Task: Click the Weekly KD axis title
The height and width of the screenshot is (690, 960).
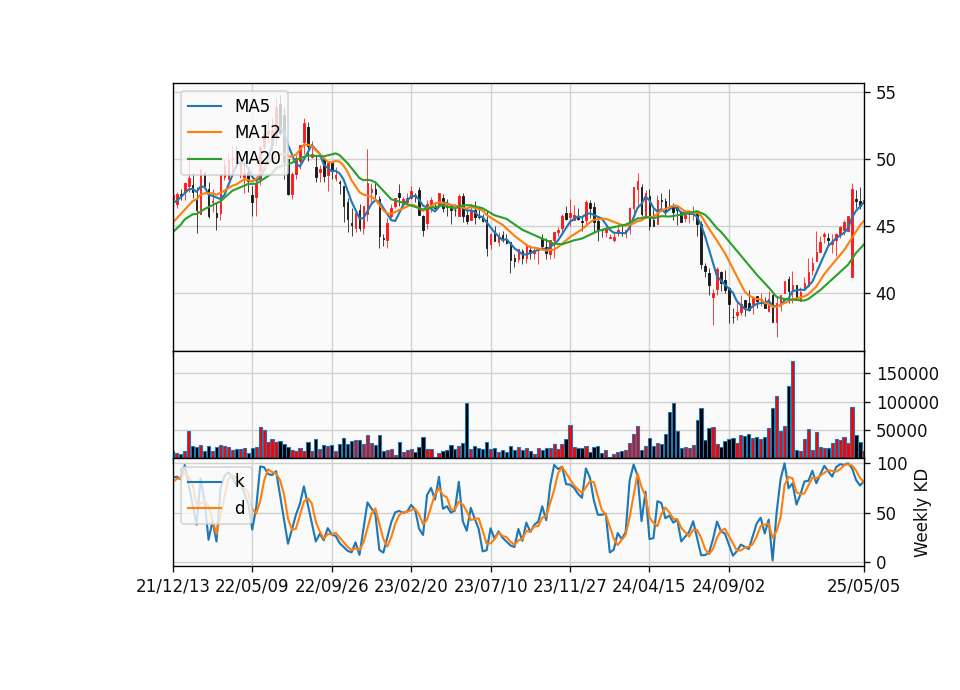Action: click(921, 514)
